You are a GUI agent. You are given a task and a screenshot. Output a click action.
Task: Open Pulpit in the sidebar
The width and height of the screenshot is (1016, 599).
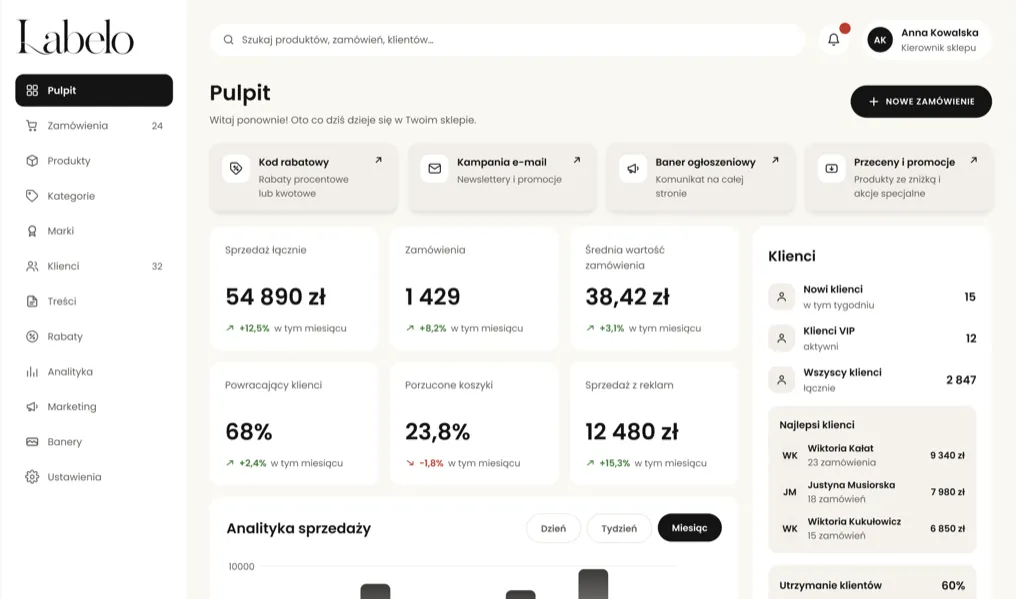[94, 90]
